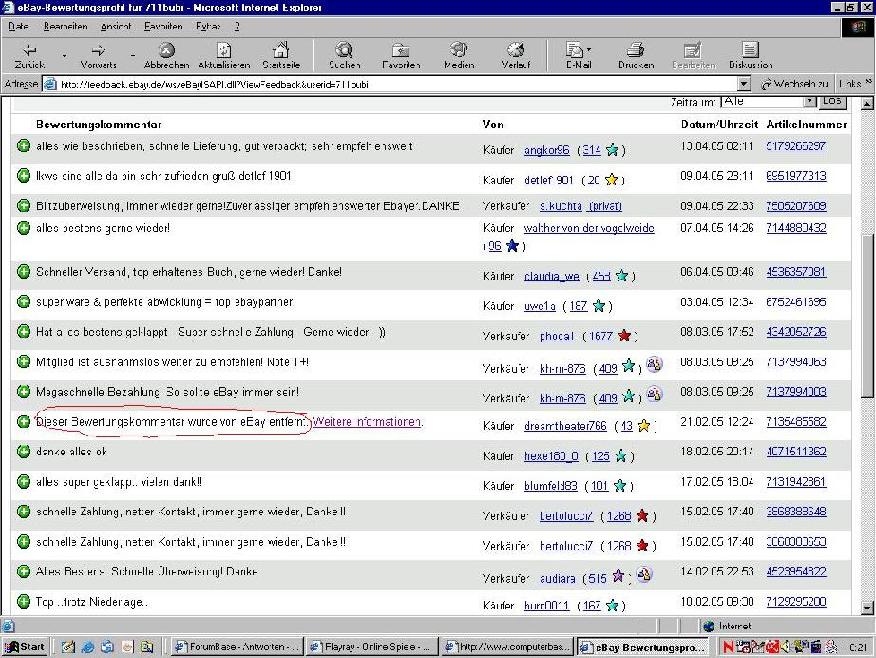The image size is (876, 658).
Task: Open the address bar dropdown arrow
Action: tap(744, 84)
